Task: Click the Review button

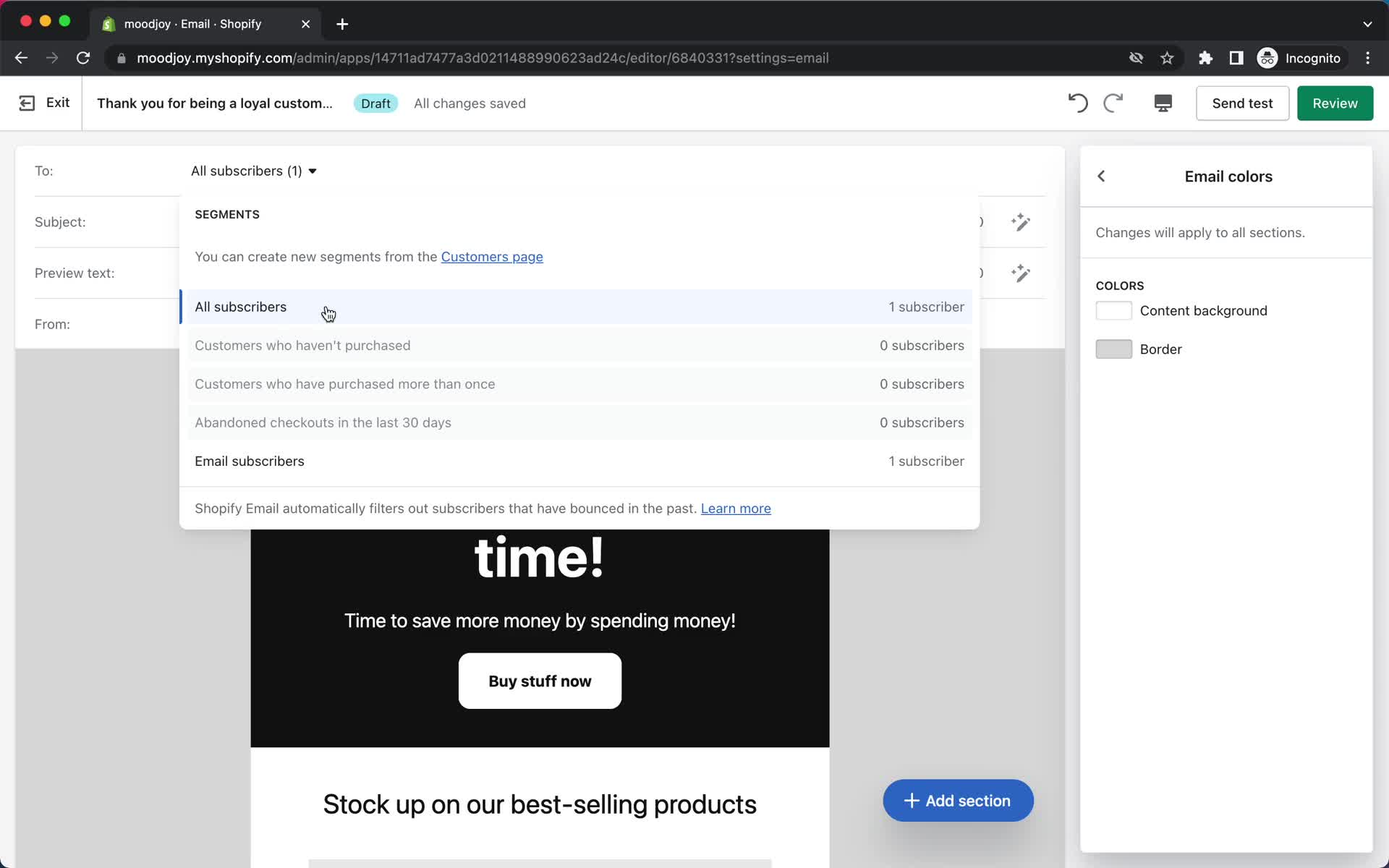Action: click(x=1335, y=103)
